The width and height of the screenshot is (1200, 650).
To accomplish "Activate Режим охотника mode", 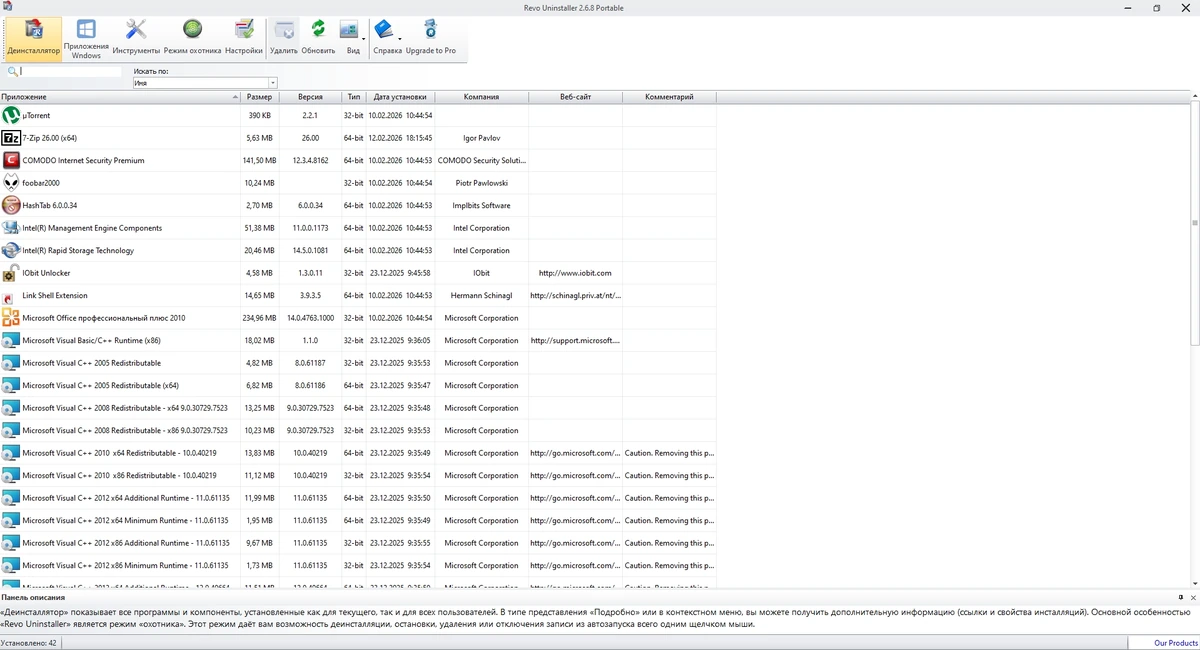I will tap(192, 38).
